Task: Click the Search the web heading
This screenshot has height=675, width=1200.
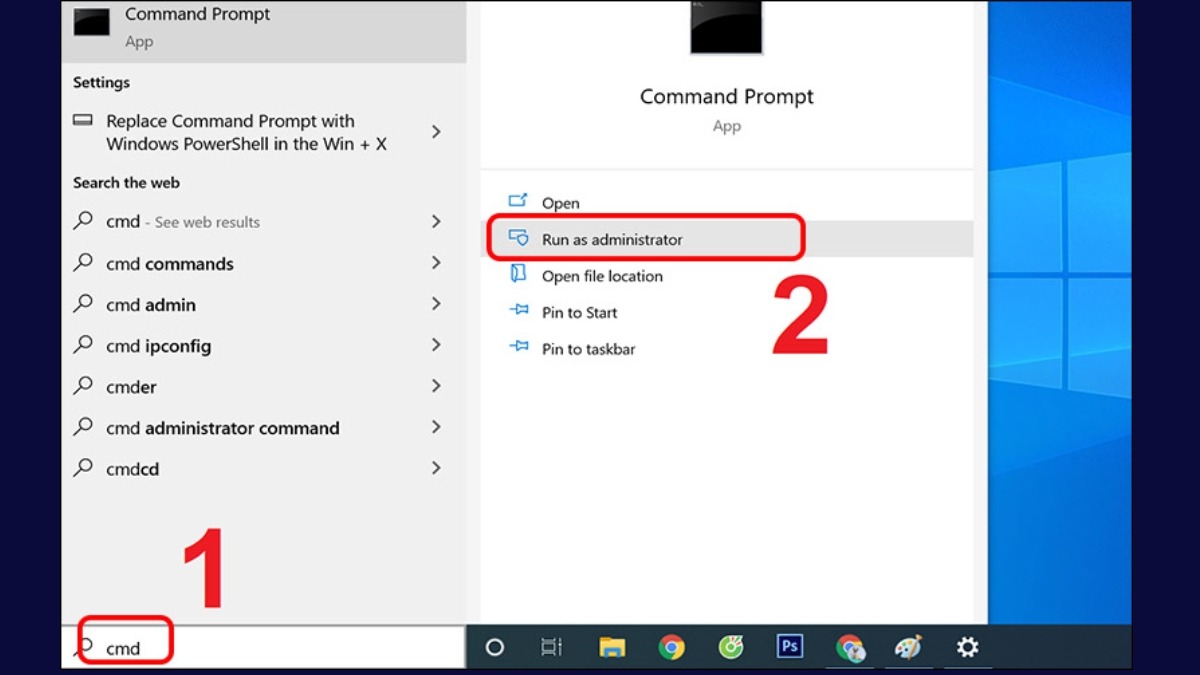Action: coord(126,183)
